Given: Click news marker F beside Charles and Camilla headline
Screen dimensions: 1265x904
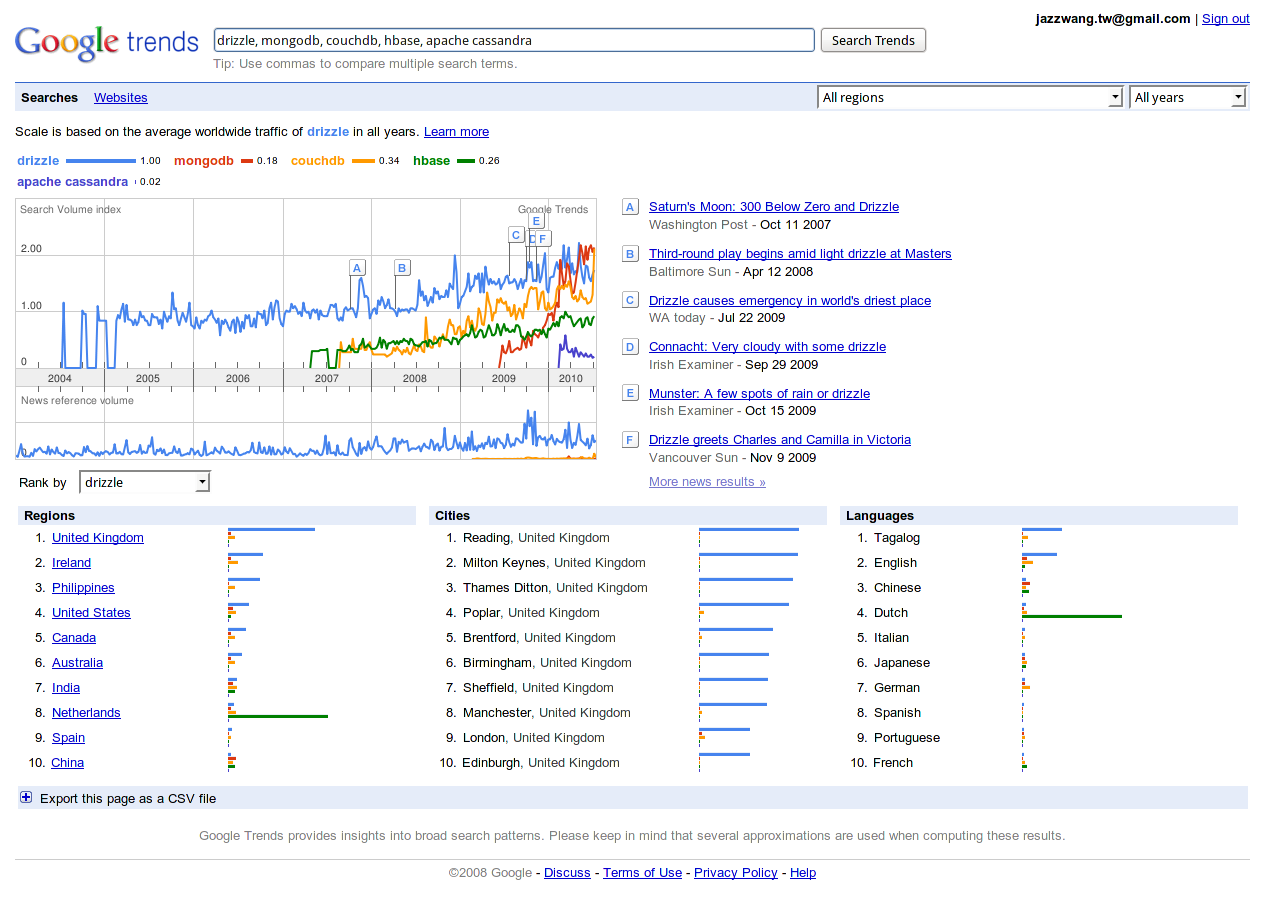Looking at the screenshot, I should [630, 440].
